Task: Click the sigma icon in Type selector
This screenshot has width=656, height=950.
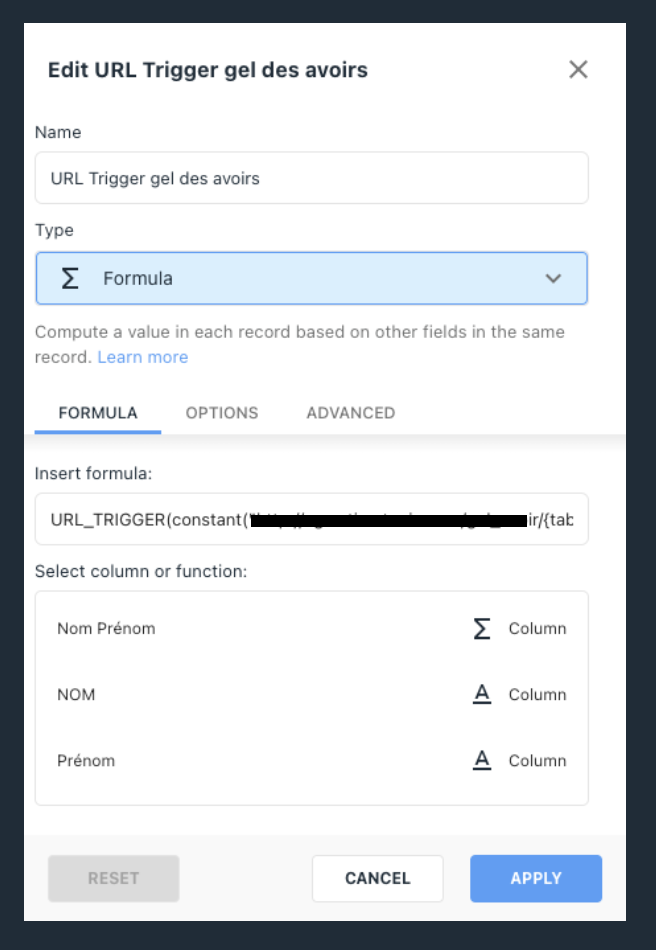Action: click(70, 278)
